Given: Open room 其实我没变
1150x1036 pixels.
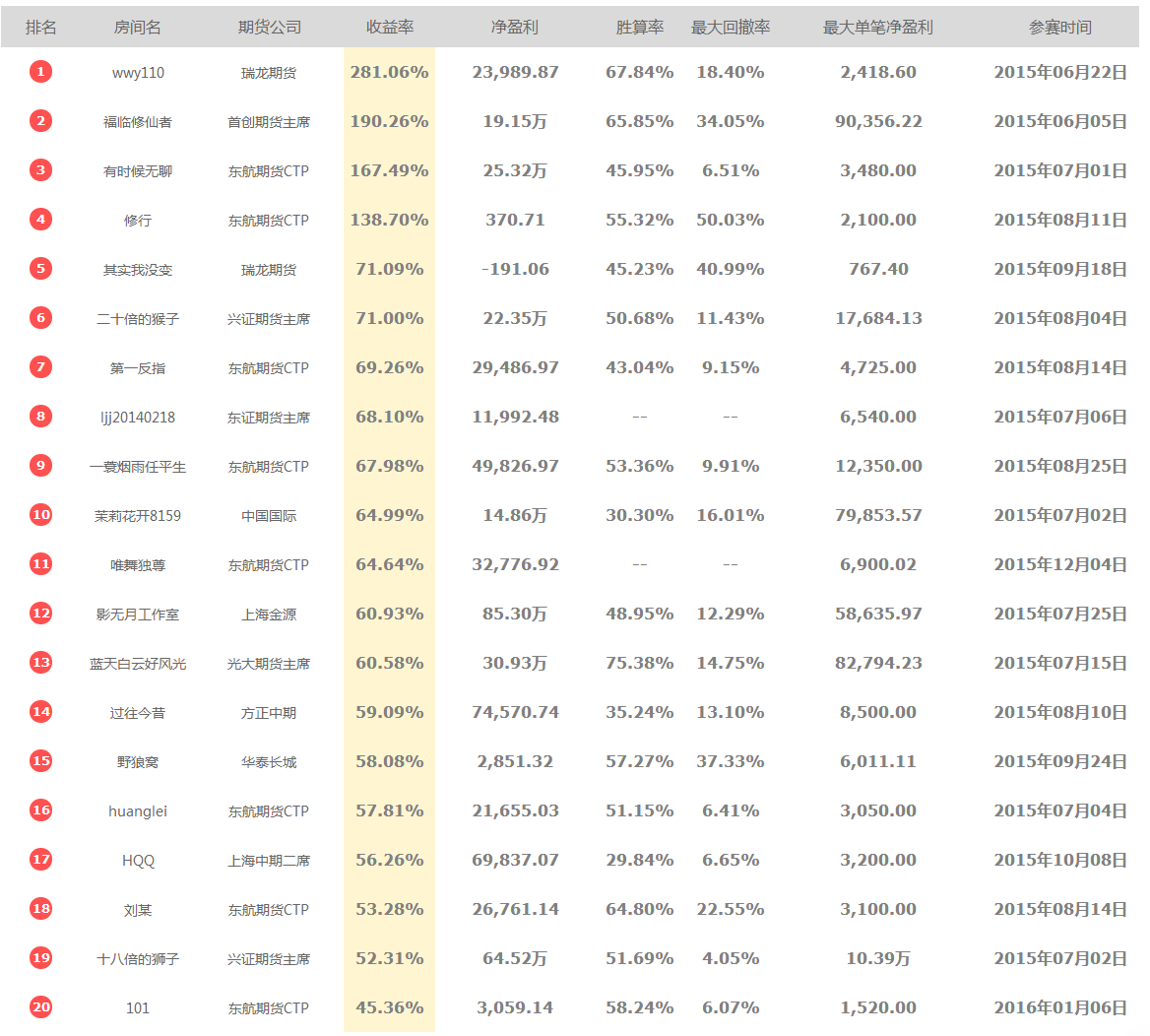Looking at the screenshot, I should pos(138,269).
